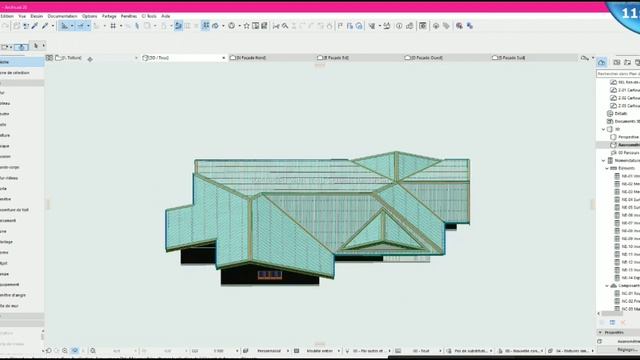
Task: Select the eyedropper pick-up parameters tool
Action: (x=35, y=26)
